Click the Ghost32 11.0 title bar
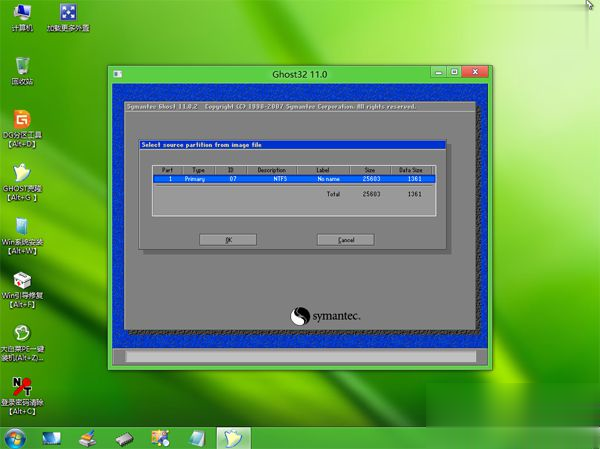The height and width of the screenshot is (449, 600). pyautogui.click(x=300, y=73)
